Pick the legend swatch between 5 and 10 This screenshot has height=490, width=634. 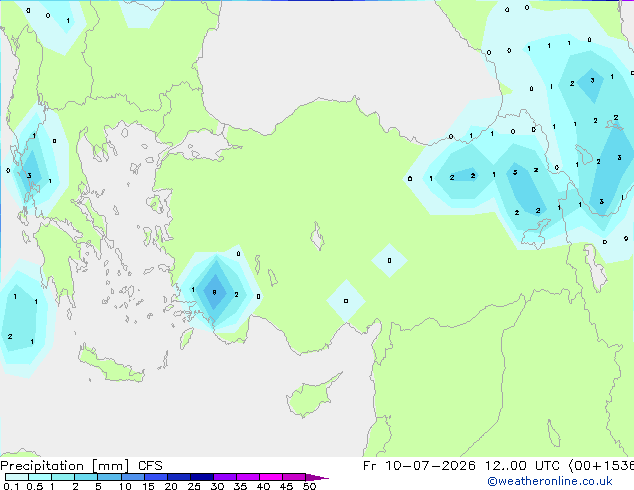(109, 477)
